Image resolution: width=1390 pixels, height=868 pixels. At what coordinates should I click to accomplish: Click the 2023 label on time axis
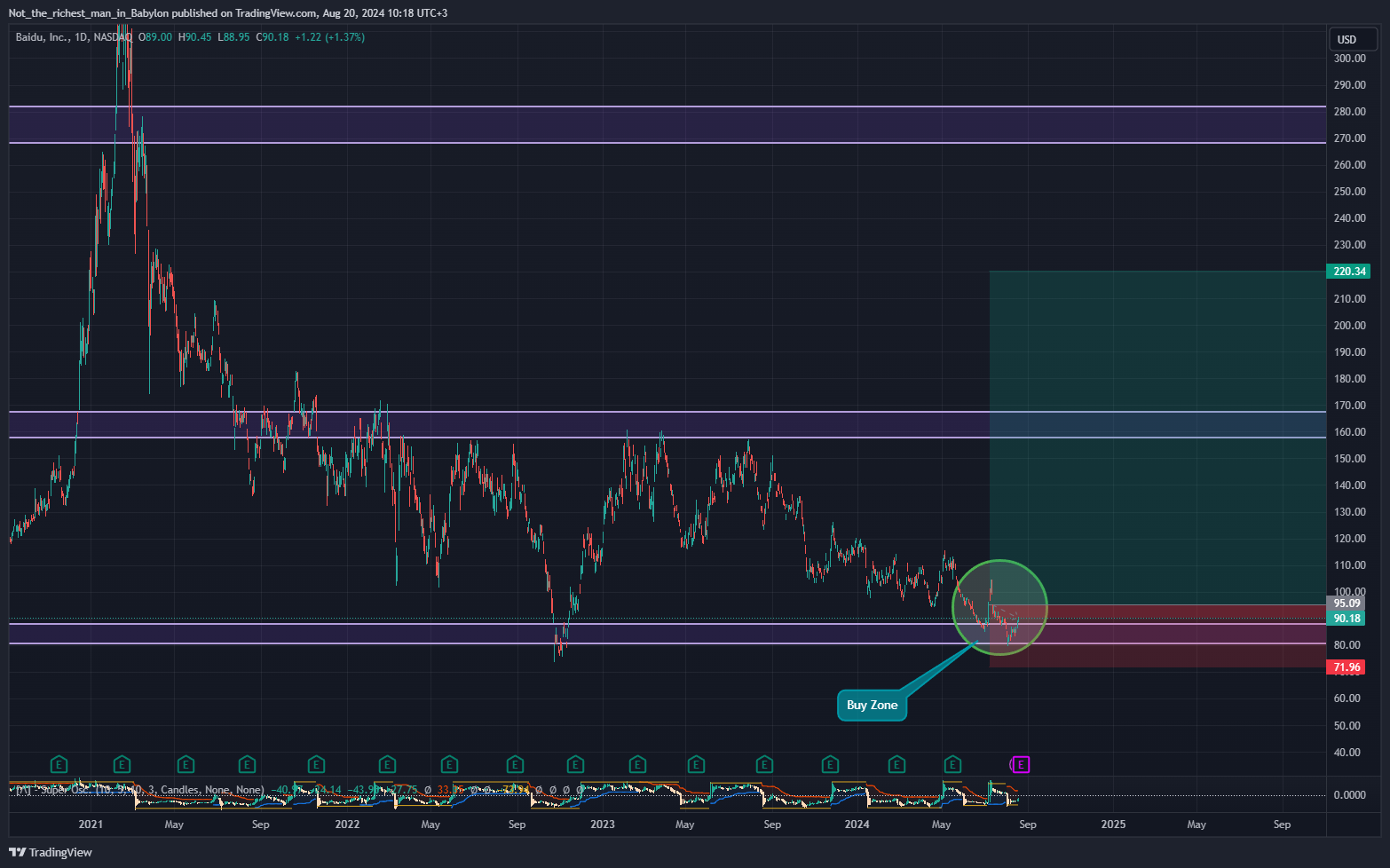[x=603, y=825]
